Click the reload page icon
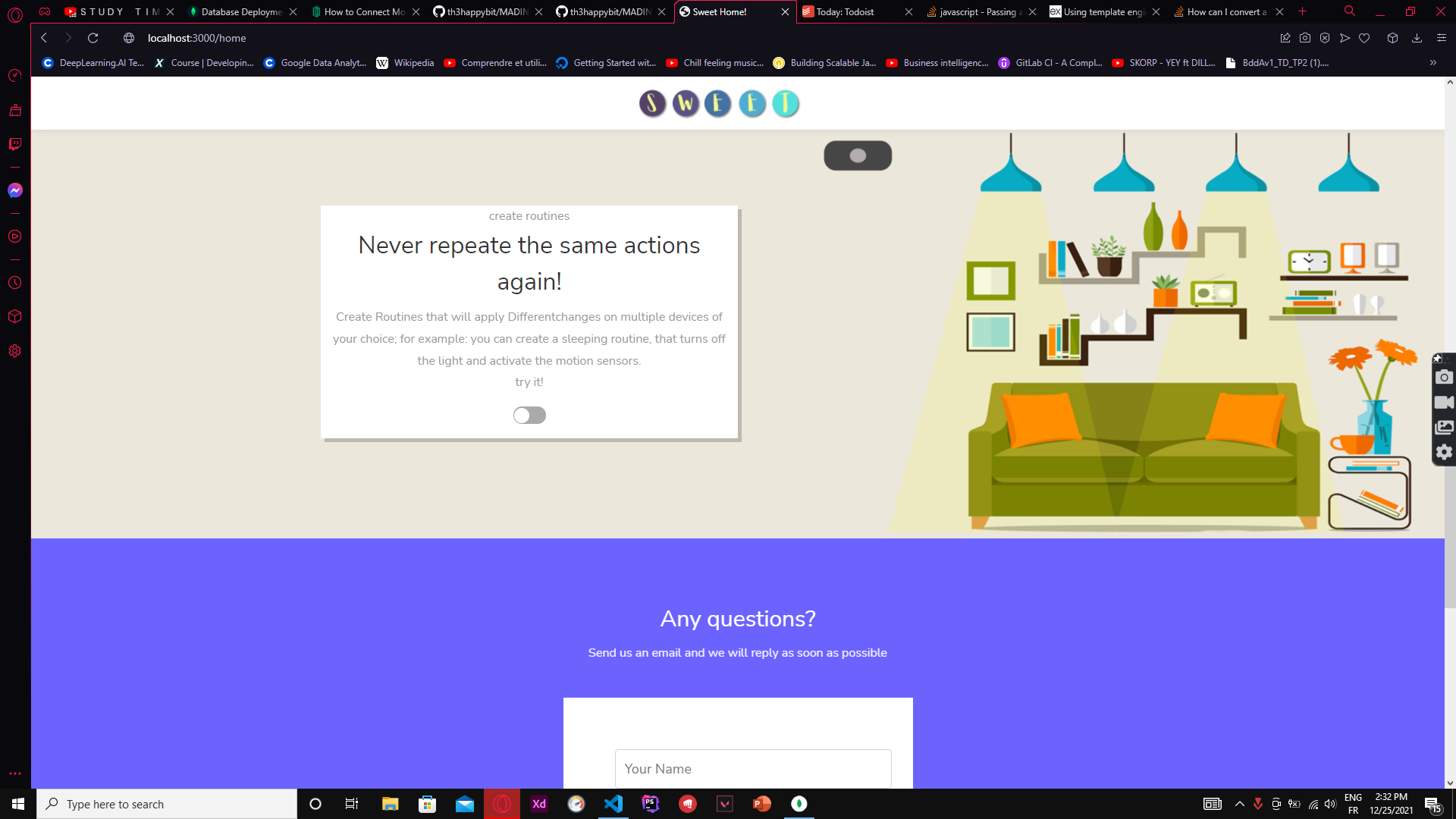Viewport: 1456px width, 819px height. point(93,38)
